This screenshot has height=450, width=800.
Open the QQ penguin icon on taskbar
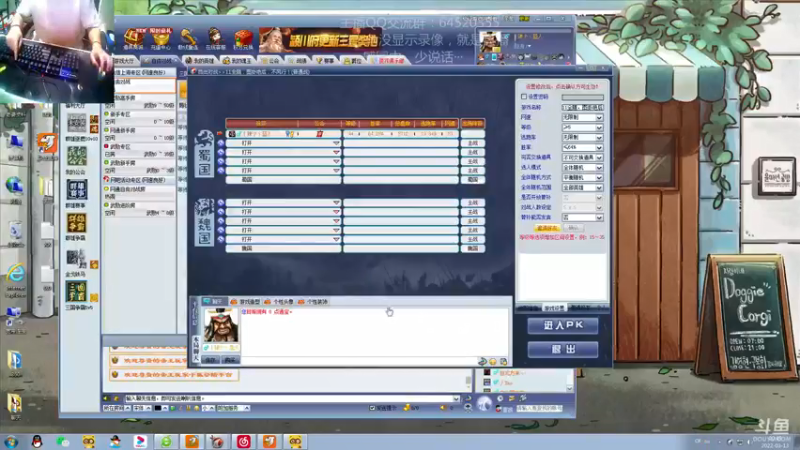pos(37,441)
